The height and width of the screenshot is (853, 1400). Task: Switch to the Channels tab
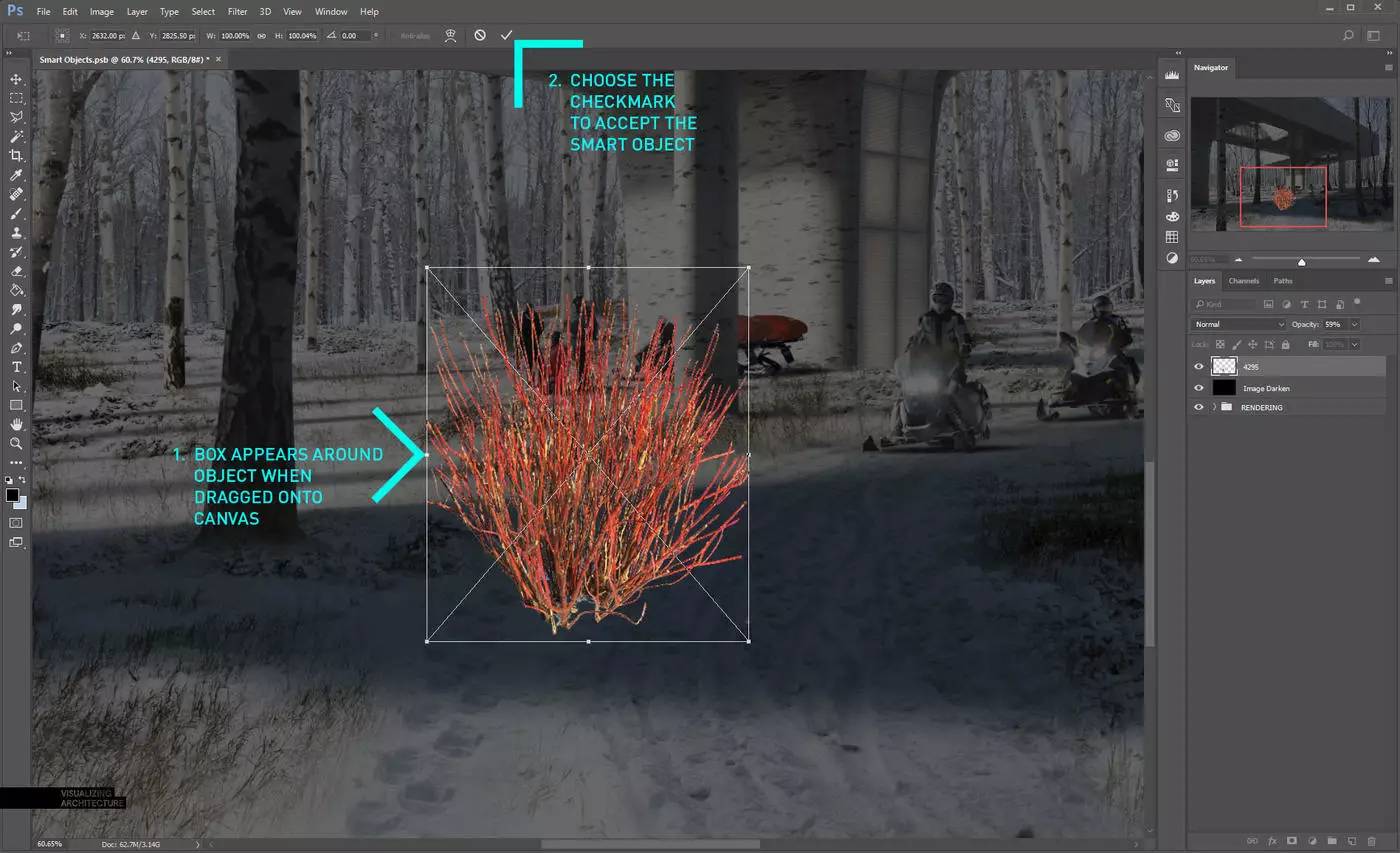1244,281
